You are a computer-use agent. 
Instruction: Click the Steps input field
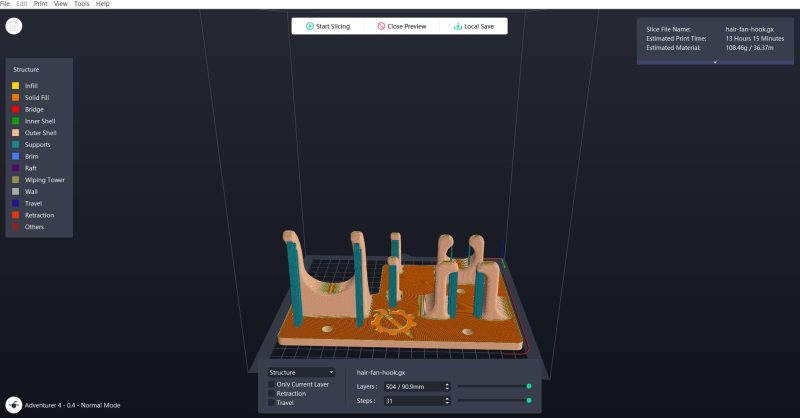click(414, 401)
